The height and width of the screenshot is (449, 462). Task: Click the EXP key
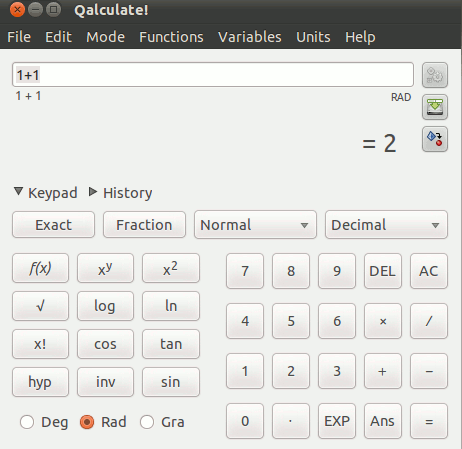point(337,421)
